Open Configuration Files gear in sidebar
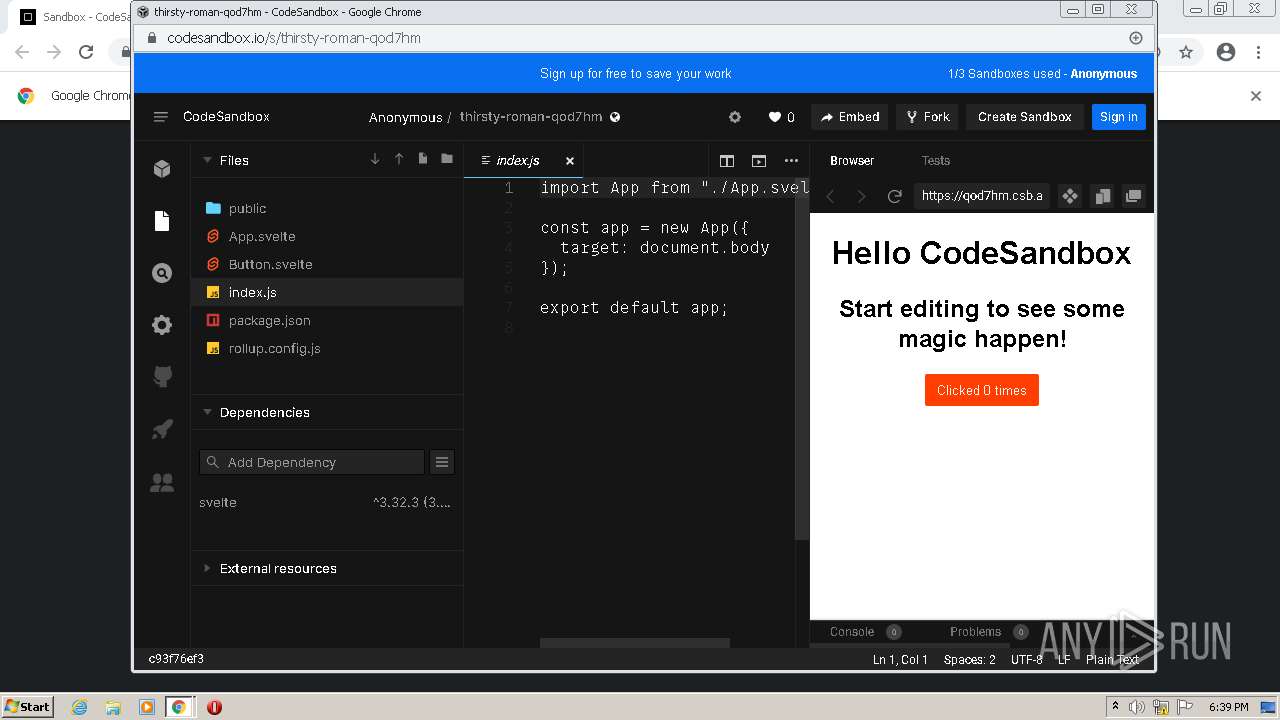Image resolution: width=1280 pixels, height=720 pixels. pos(162,325)
